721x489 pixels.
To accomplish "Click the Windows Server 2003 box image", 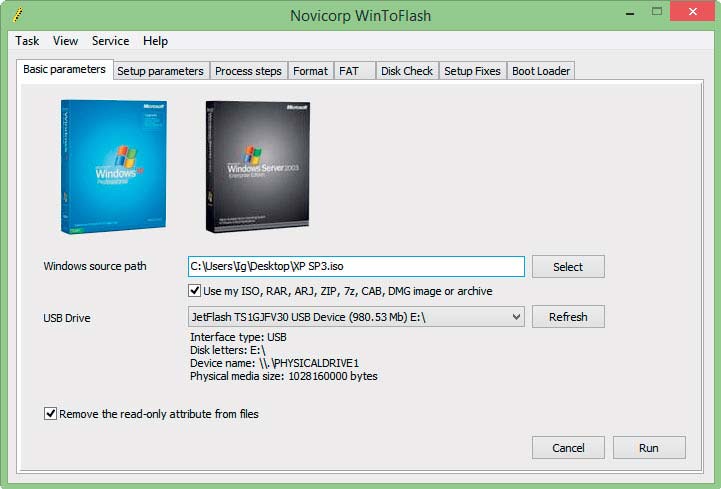I will click(x=258, y=167).
